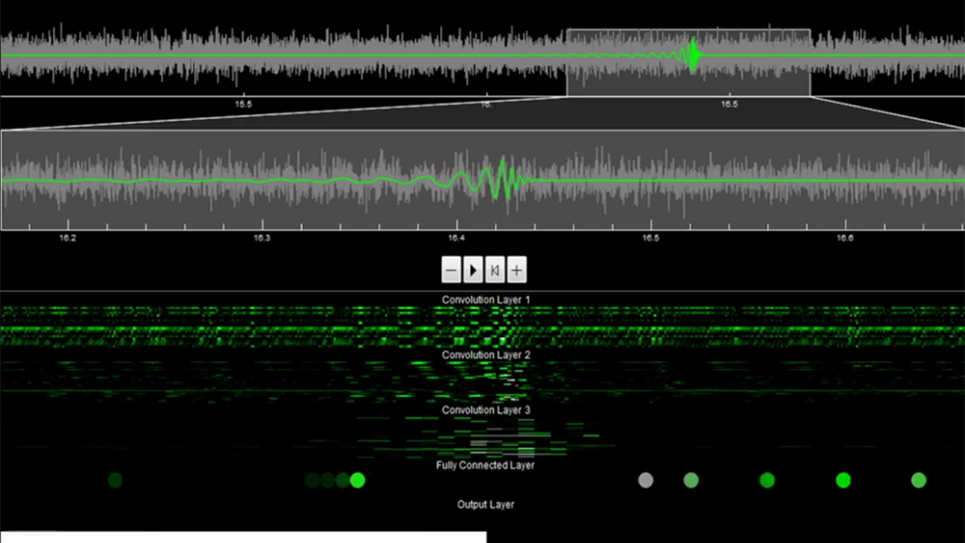This screenshot has height=543, width=965.
Task: Click the 15.5 tick on the overview time axis
Action: pyautogui.click(x=243, y=104)
